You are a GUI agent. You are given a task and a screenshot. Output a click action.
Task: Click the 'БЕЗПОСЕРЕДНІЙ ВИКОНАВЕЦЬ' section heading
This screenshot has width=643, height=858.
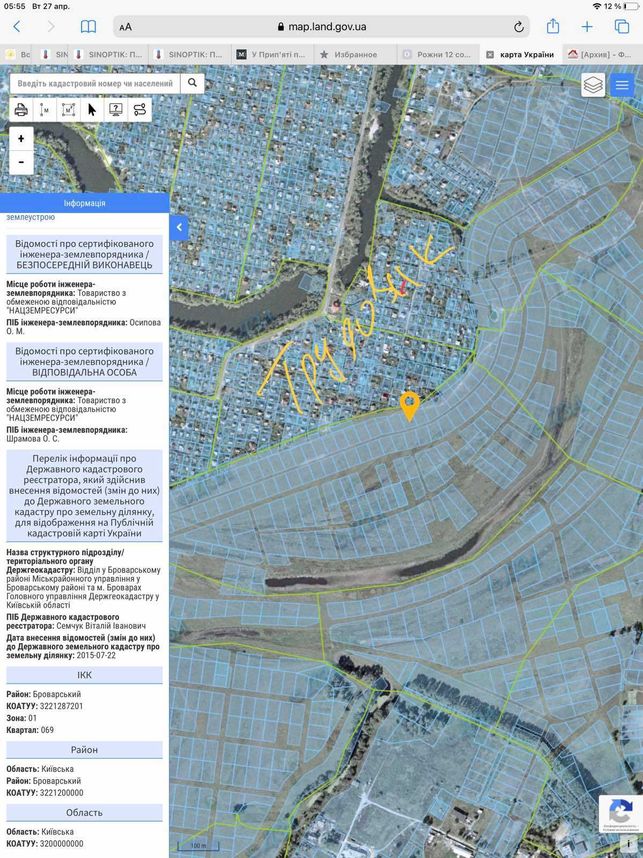(84, 254)
